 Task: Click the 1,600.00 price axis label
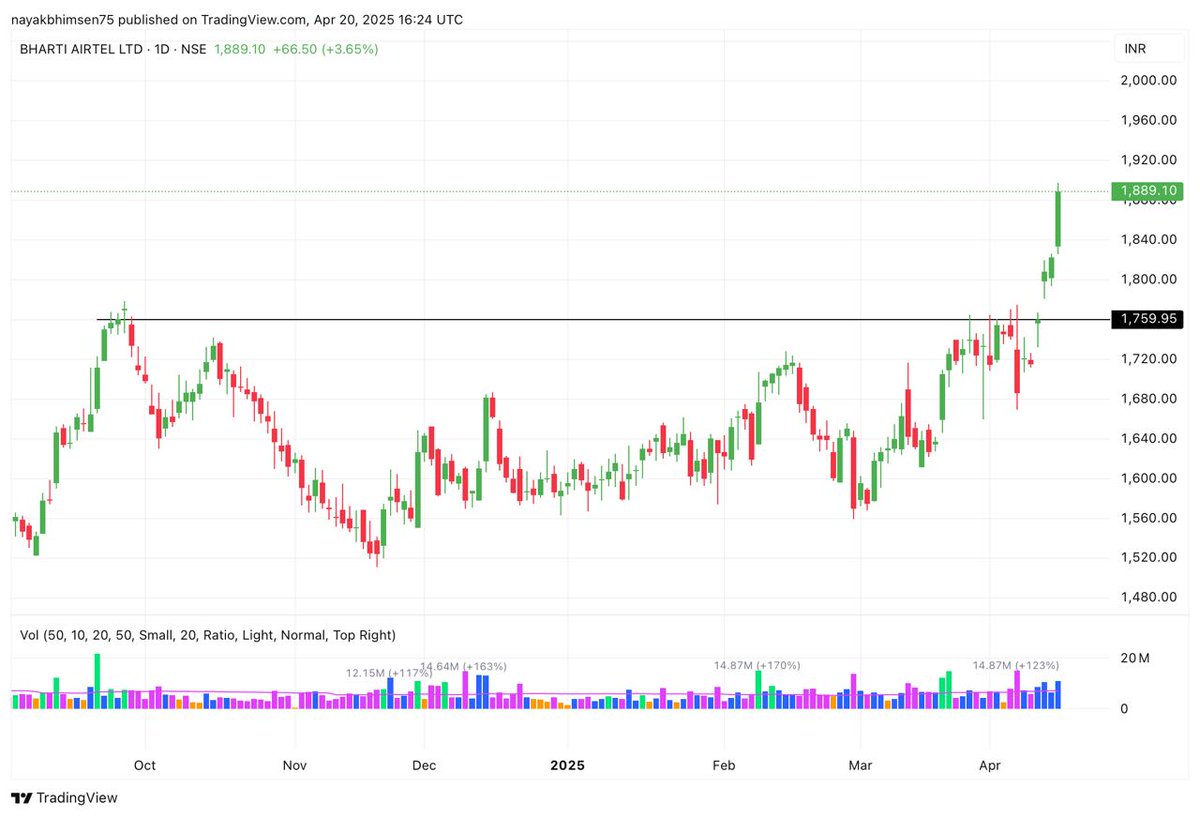click(x=1148, y=478)
